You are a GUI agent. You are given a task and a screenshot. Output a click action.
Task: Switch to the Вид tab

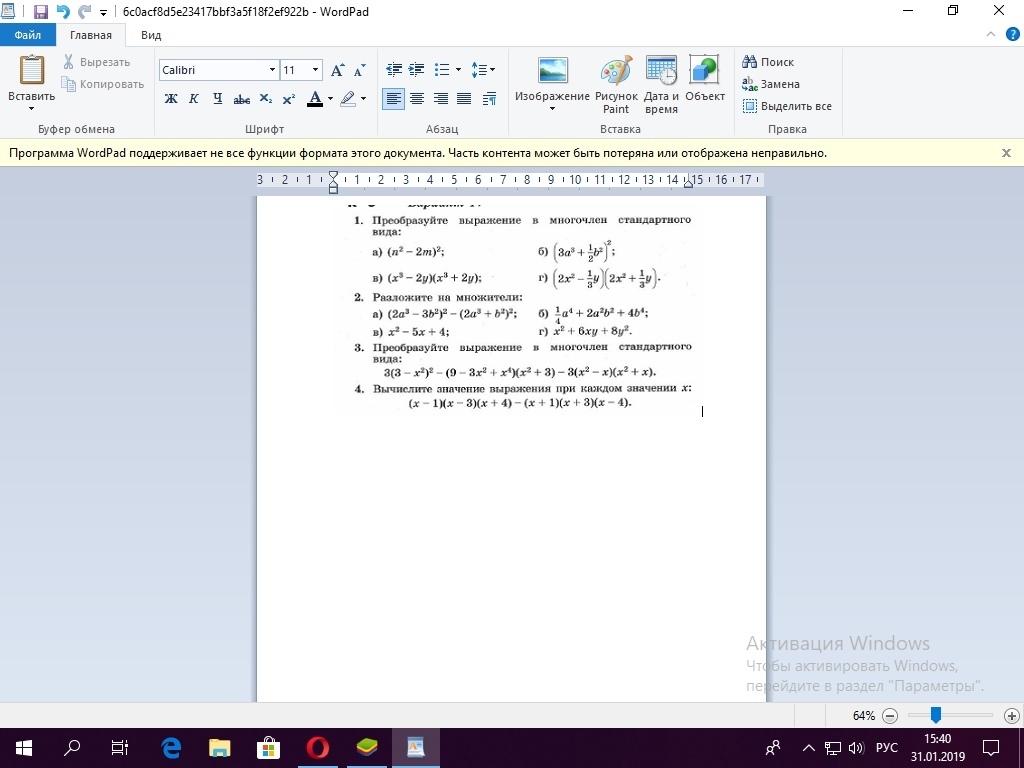pyautogui.click(x=151, y=35)
